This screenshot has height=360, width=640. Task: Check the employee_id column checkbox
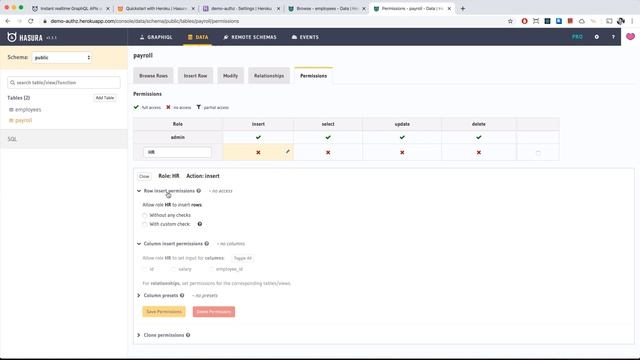pyautogui.click(x=211, y=269)
